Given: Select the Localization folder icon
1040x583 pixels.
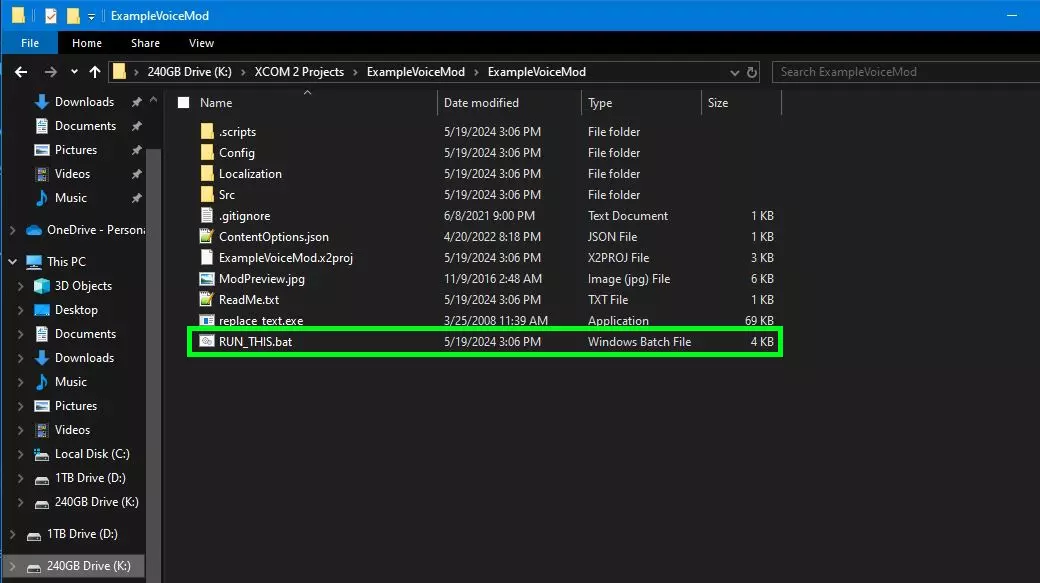Looking at the screenshot, I should click(207, 174).
